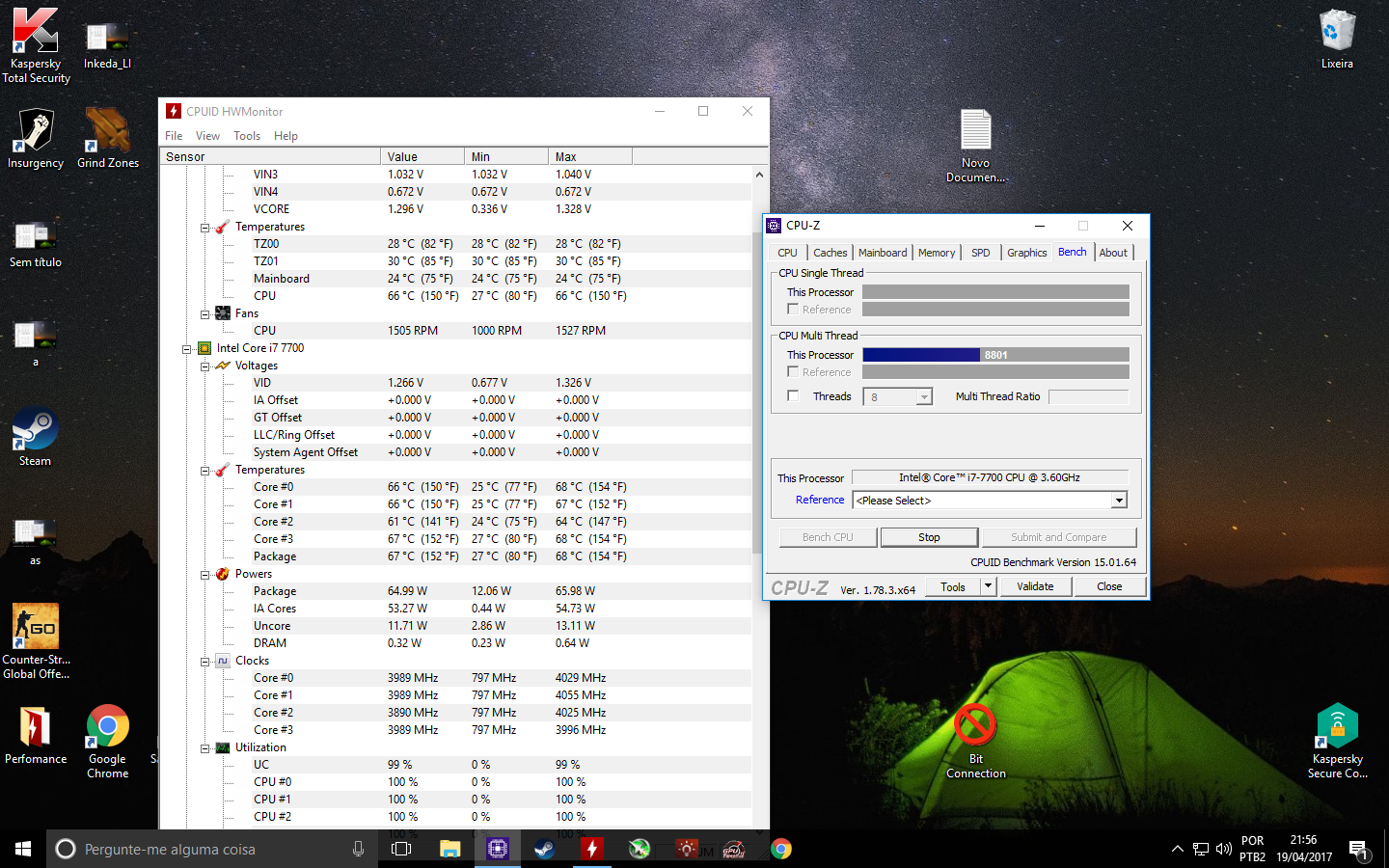Switch to the Graphics tab

(x=1026, y=253)
